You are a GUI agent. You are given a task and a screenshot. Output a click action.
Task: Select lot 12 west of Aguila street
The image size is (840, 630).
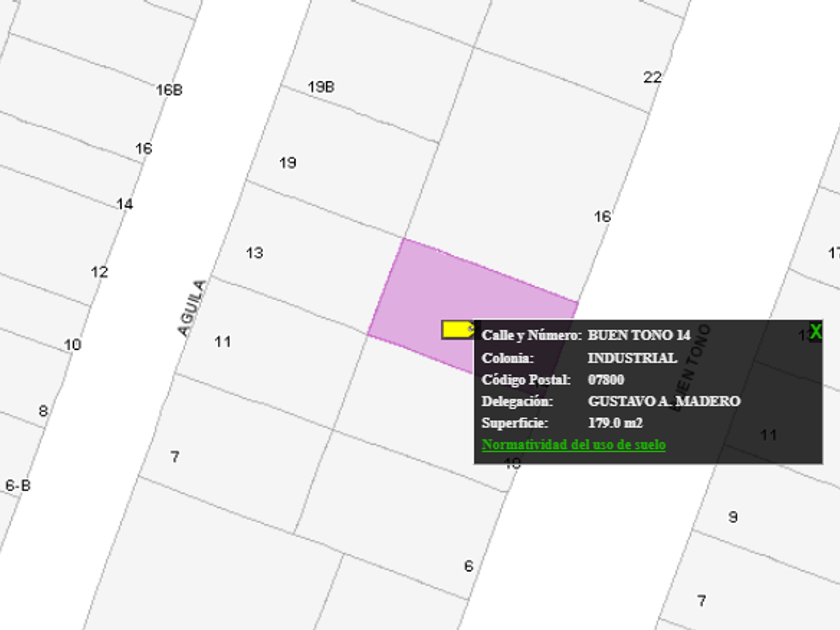(x=99, y=272)
